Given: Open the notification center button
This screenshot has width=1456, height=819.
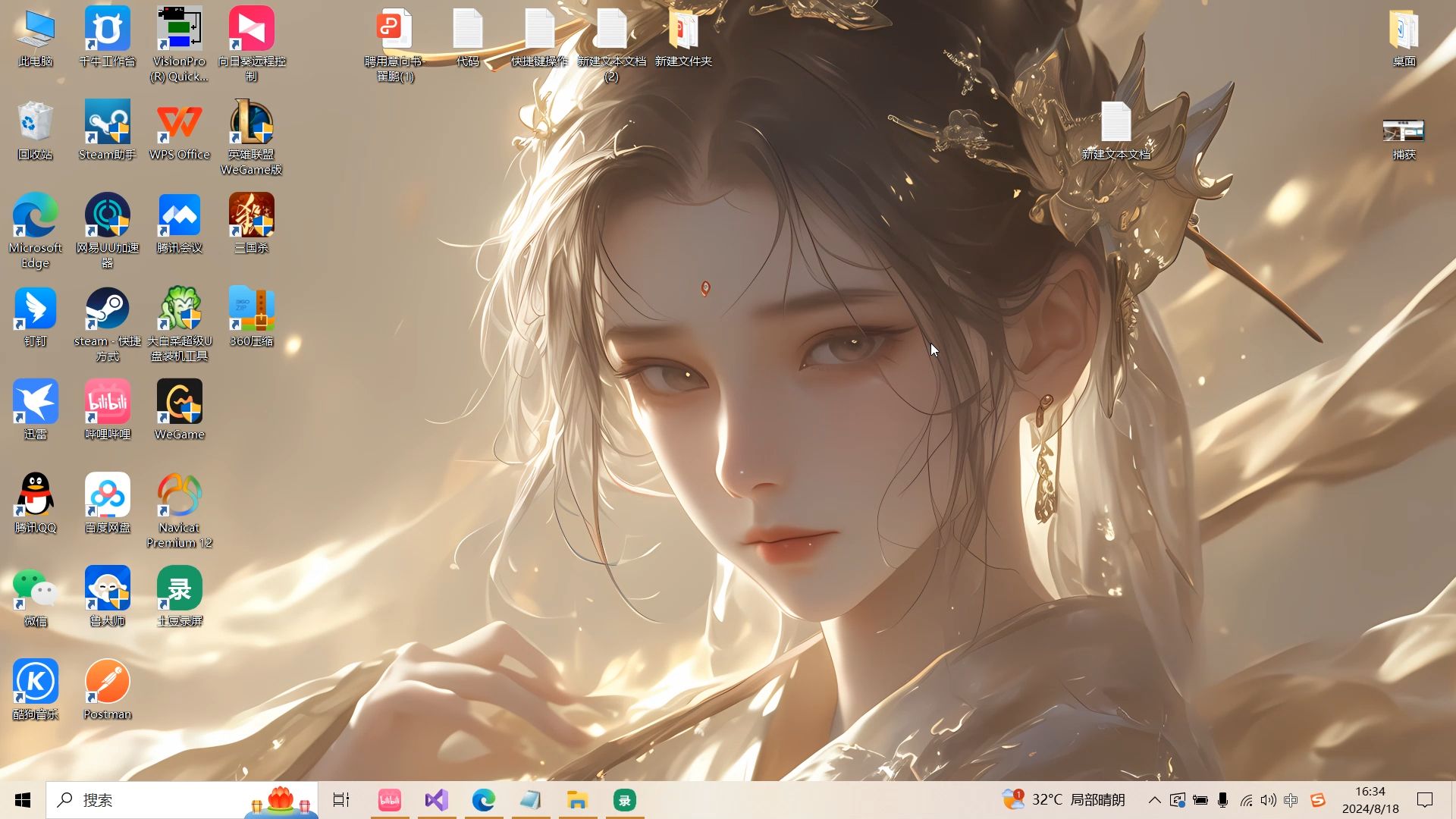Looking at the screenshot, I should [1425, 800].
